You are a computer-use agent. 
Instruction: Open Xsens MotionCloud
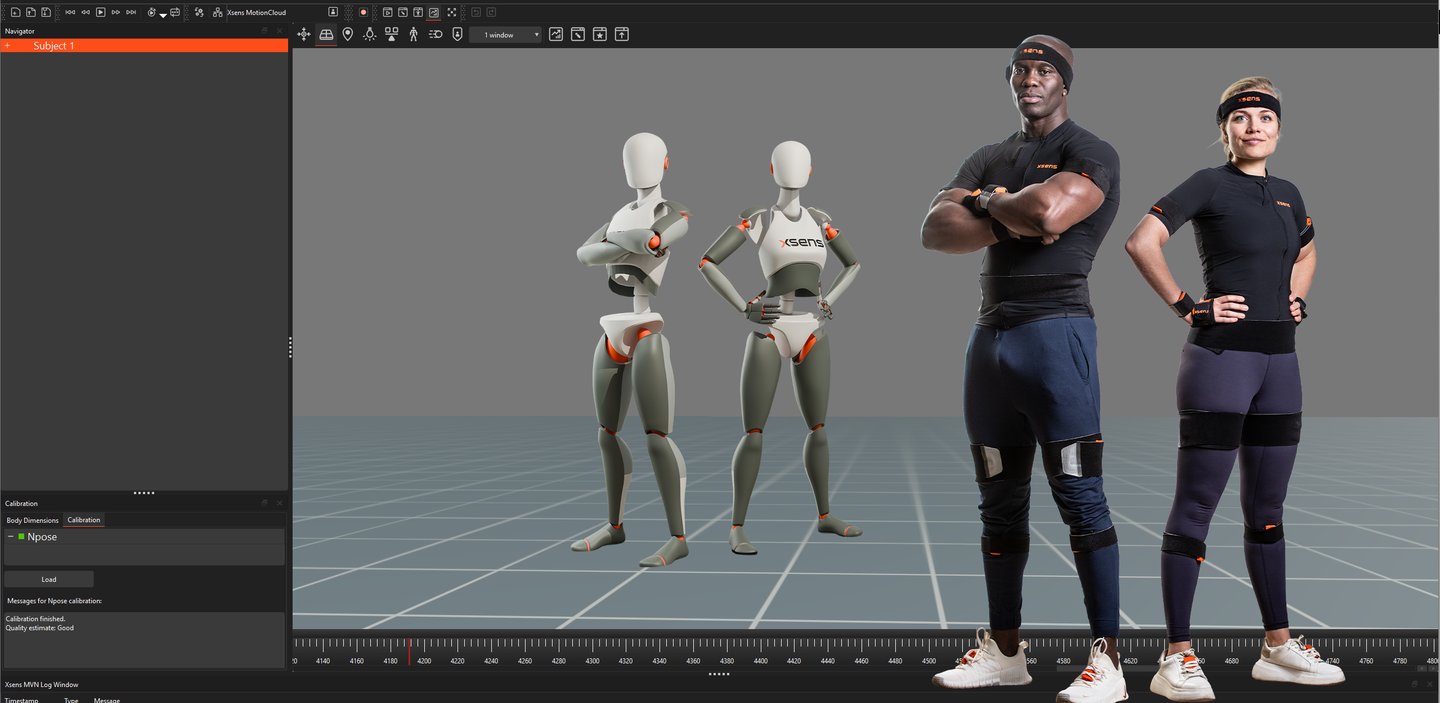point(257,12)
